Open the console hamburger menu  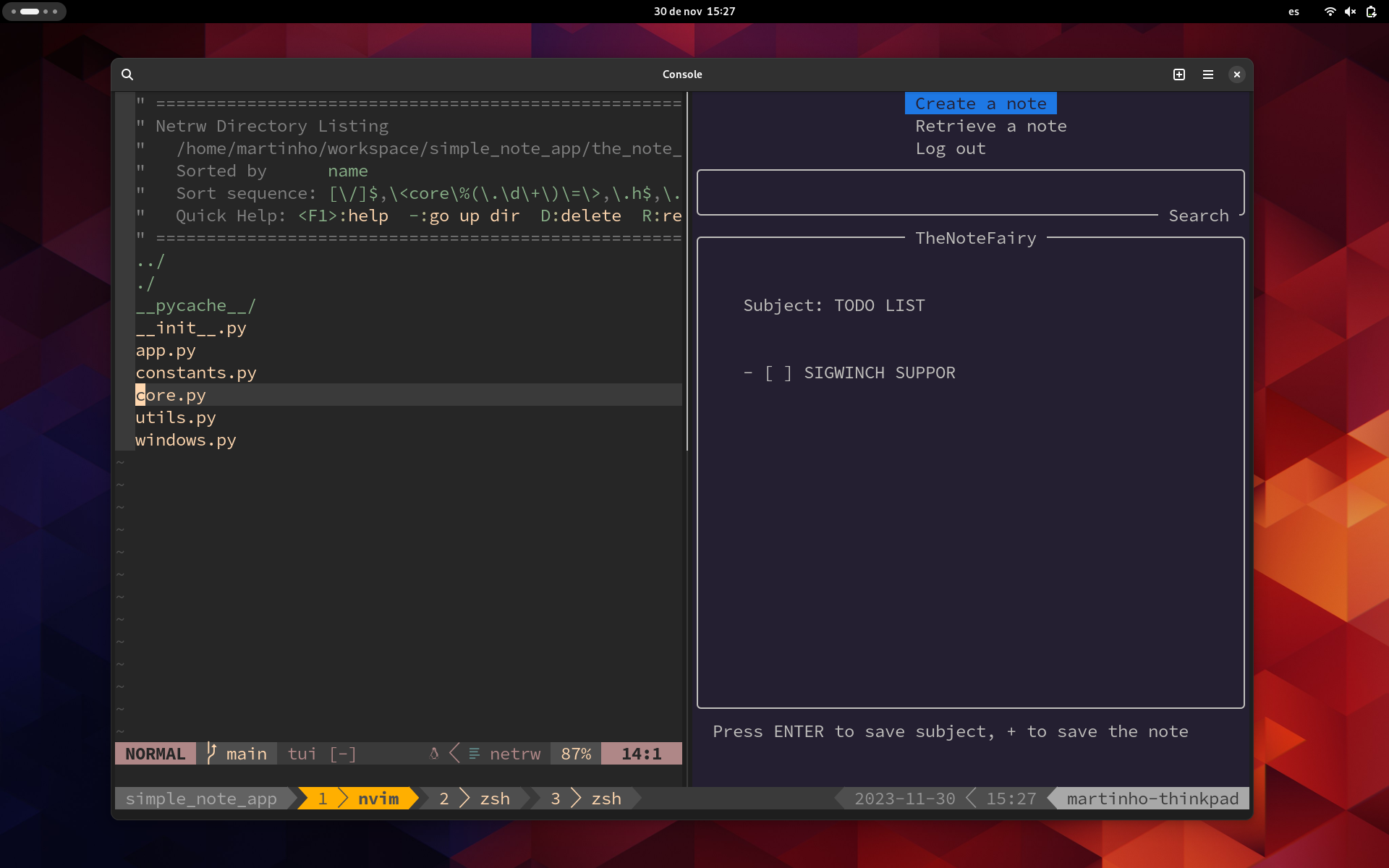(1208, 75)
